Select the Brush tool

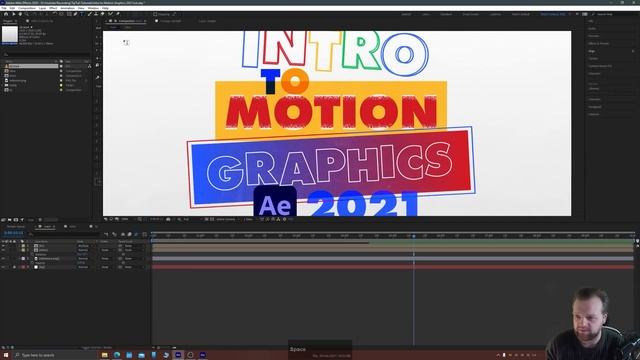[89, 14]
